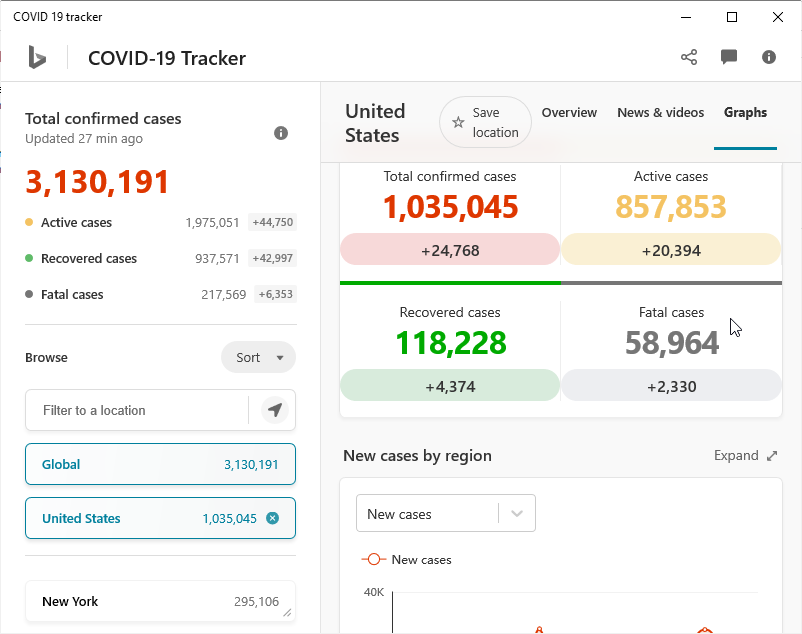Click the Save location button
Viewport: 802px width, 634px height.
[x=485, y=122]
